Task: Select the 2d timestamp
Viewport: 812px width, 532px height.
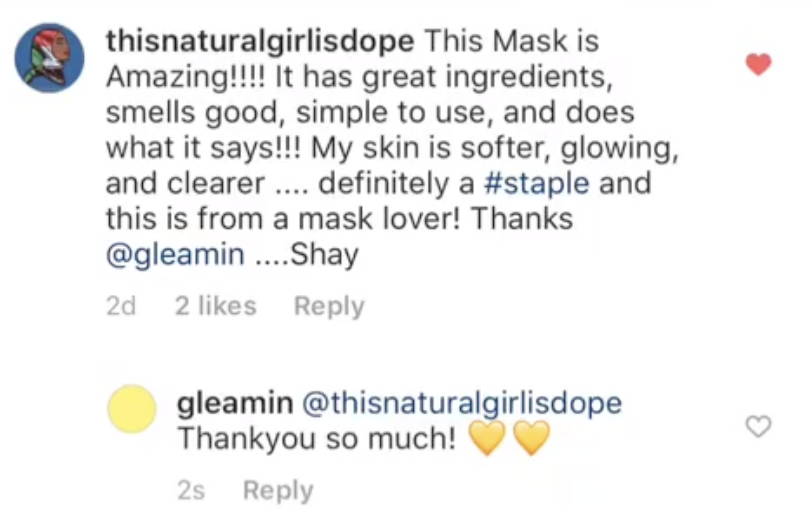Action: point(121,306)
